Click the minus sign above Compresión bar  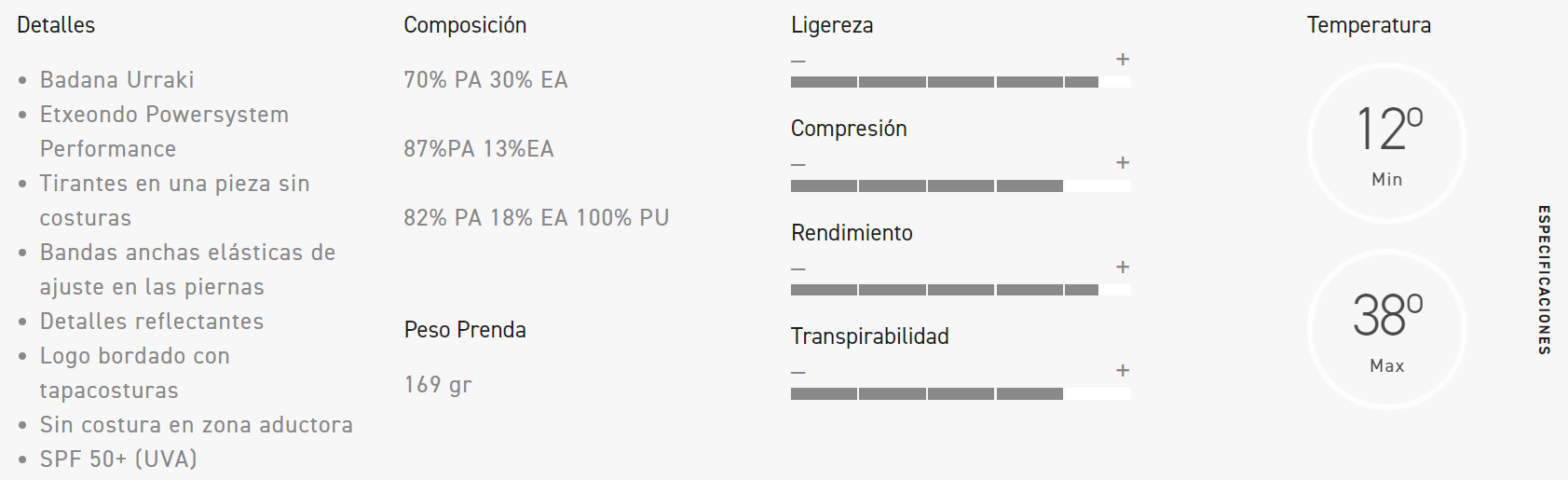pos(798,165)
